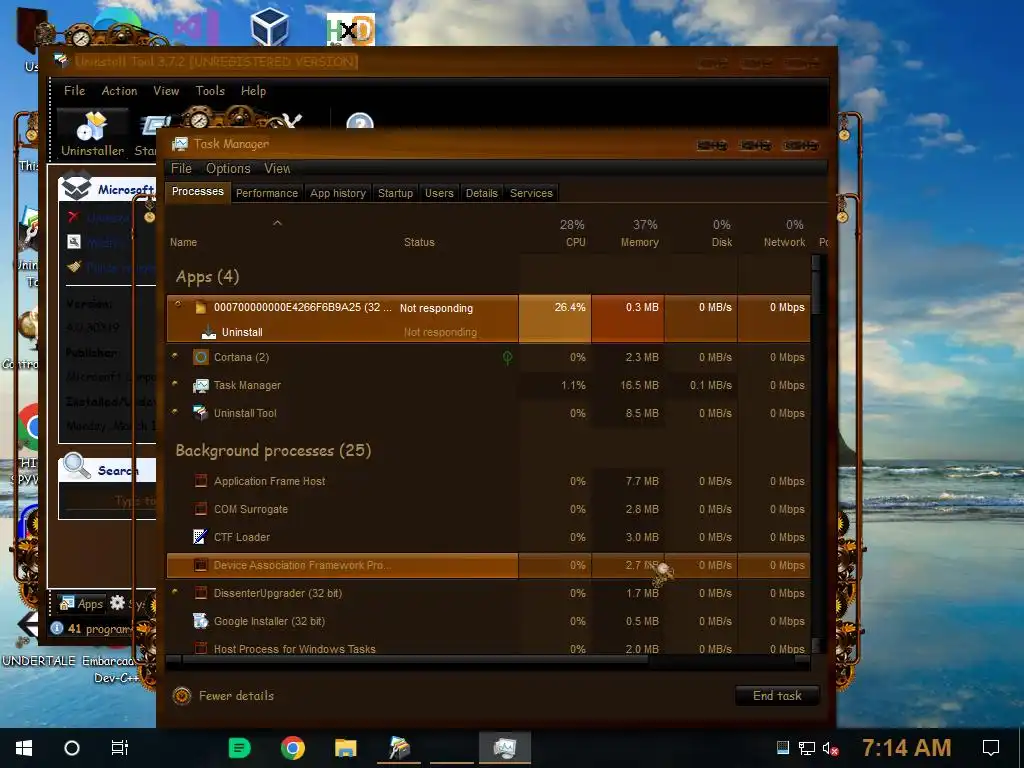
Task: Click the Google Installer process icon
Action: 200,621
